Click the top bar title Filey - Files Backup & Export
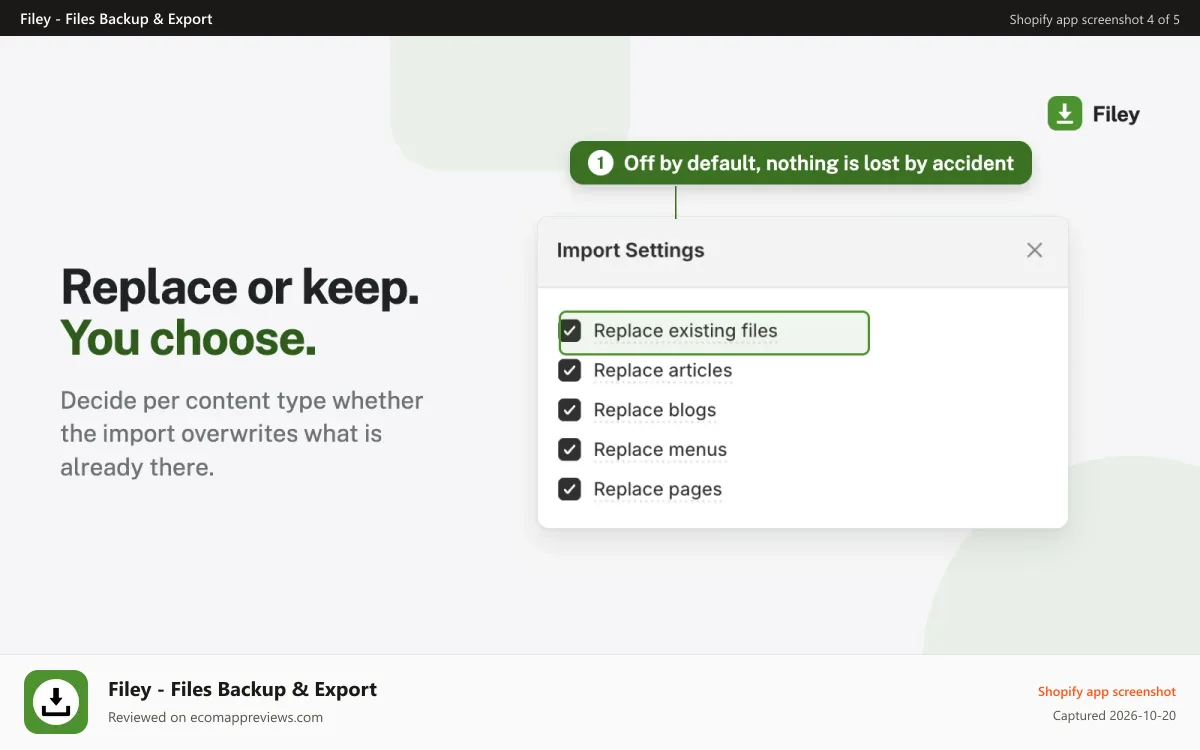Screen dimensions: 1200x750 [x=116, y=19]
